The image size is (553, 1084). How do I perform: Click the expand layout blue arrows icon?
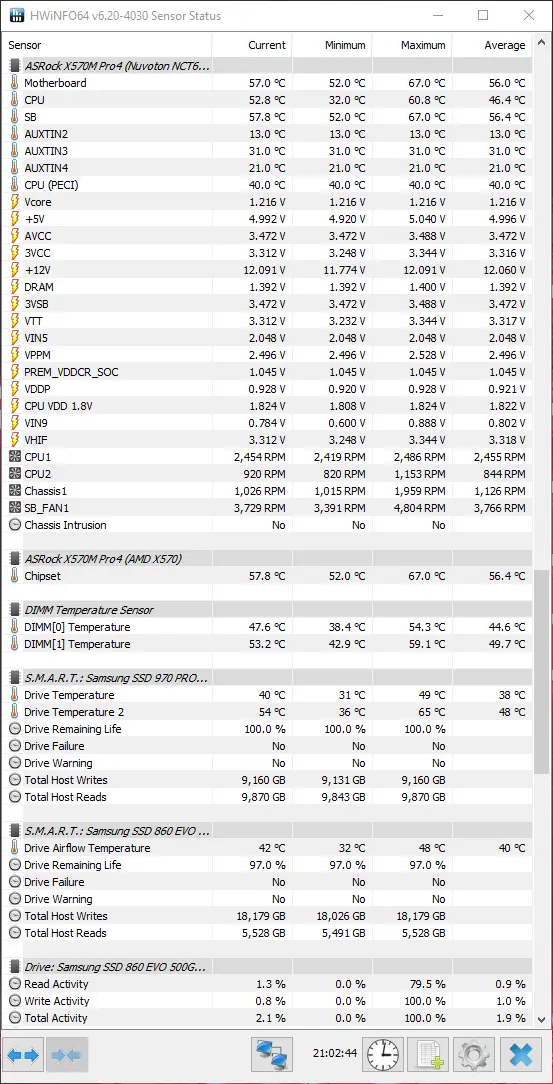(24, 1055)
